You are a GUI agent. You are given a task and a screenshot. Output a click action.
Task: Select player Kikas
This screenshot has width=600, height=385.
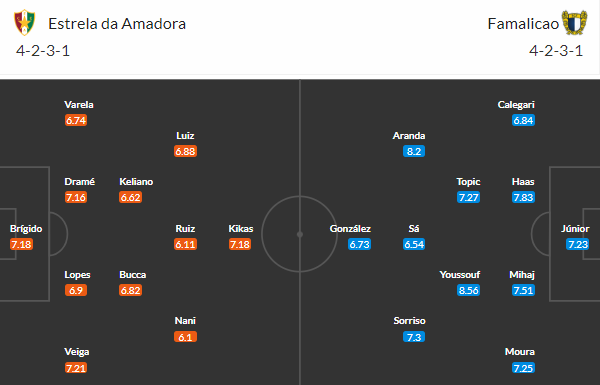(241, 228)
